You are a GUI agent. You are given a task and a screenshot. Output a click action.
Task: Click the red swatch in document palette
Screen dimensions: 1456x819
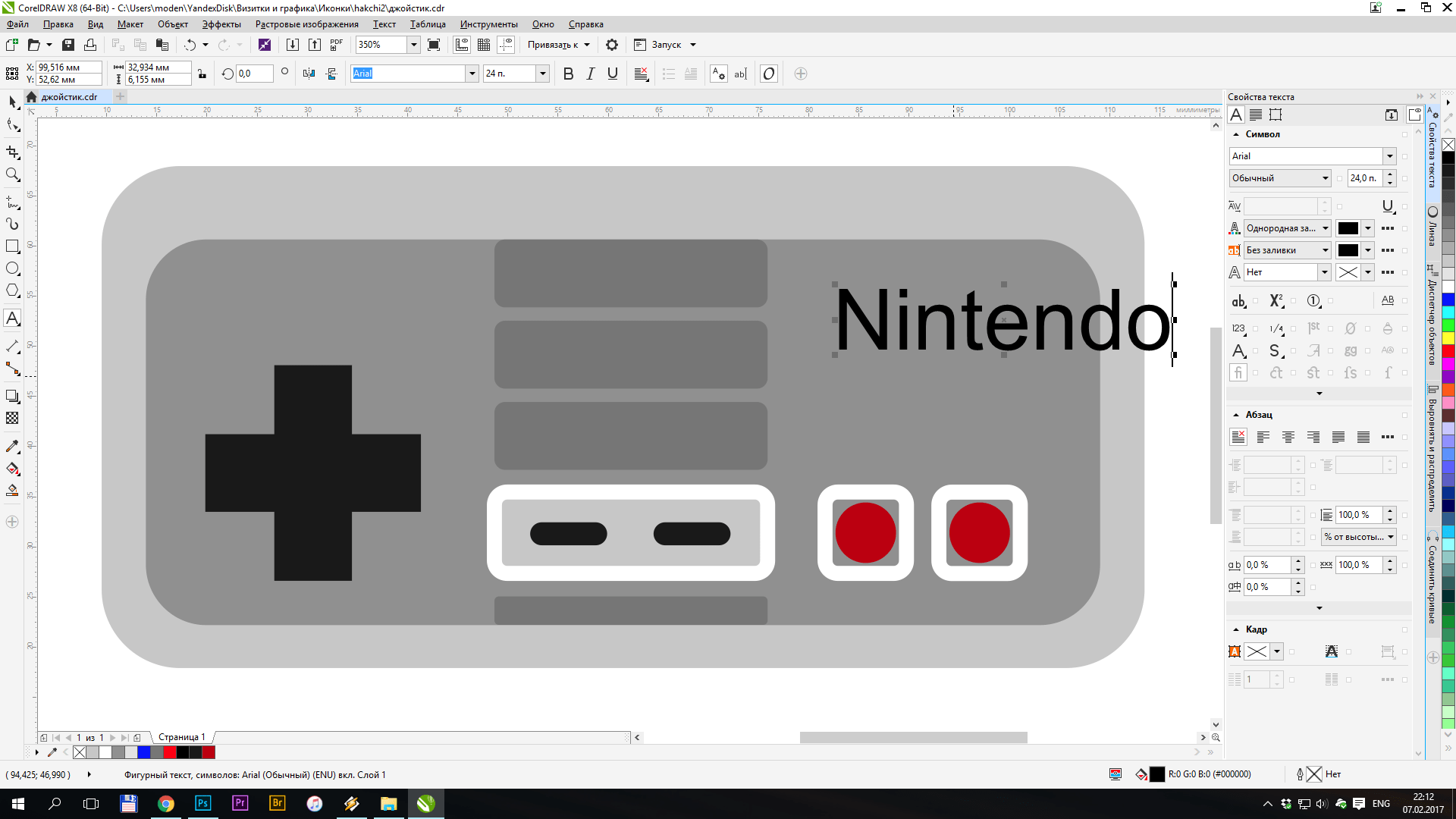(170, 752)
